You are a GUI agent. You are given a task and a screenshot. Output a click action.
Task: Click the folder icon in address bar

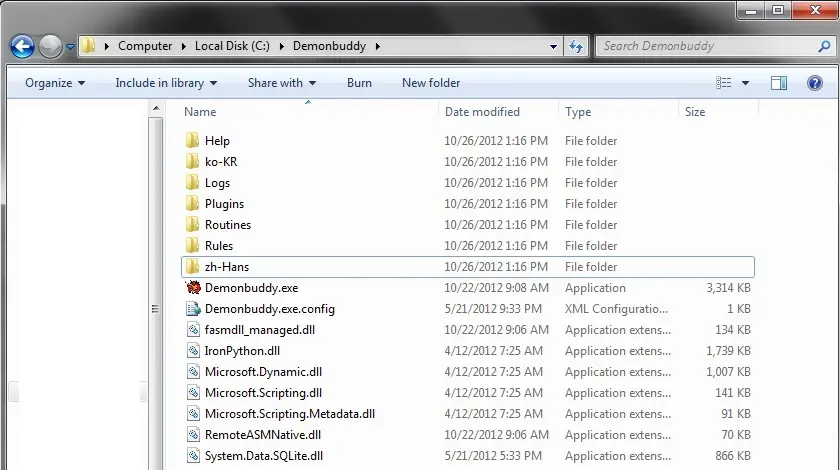click(x=89, y=46)
